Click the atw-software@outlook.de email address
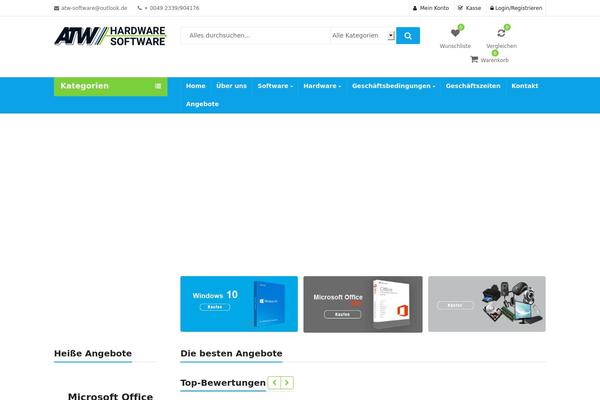Viewport: 600px width, 400px height. tap(94, 8)
